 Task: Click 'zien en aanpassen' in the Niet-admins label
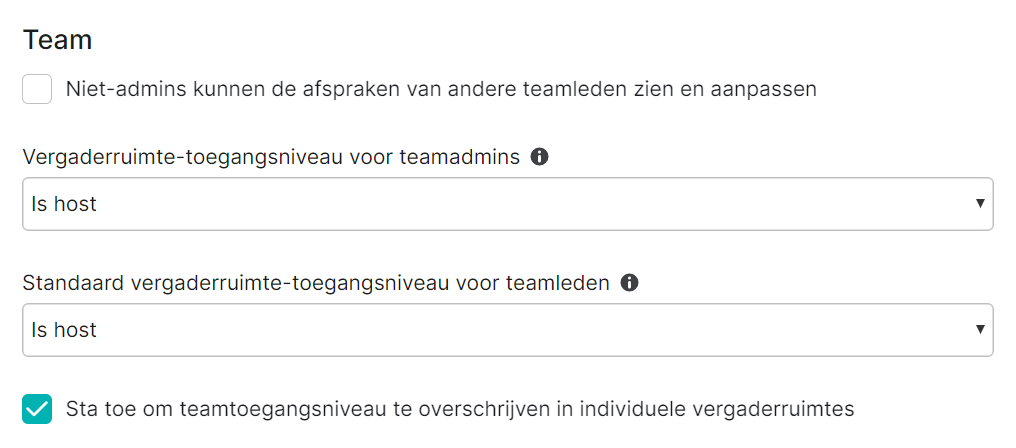(x=735, y=89)
